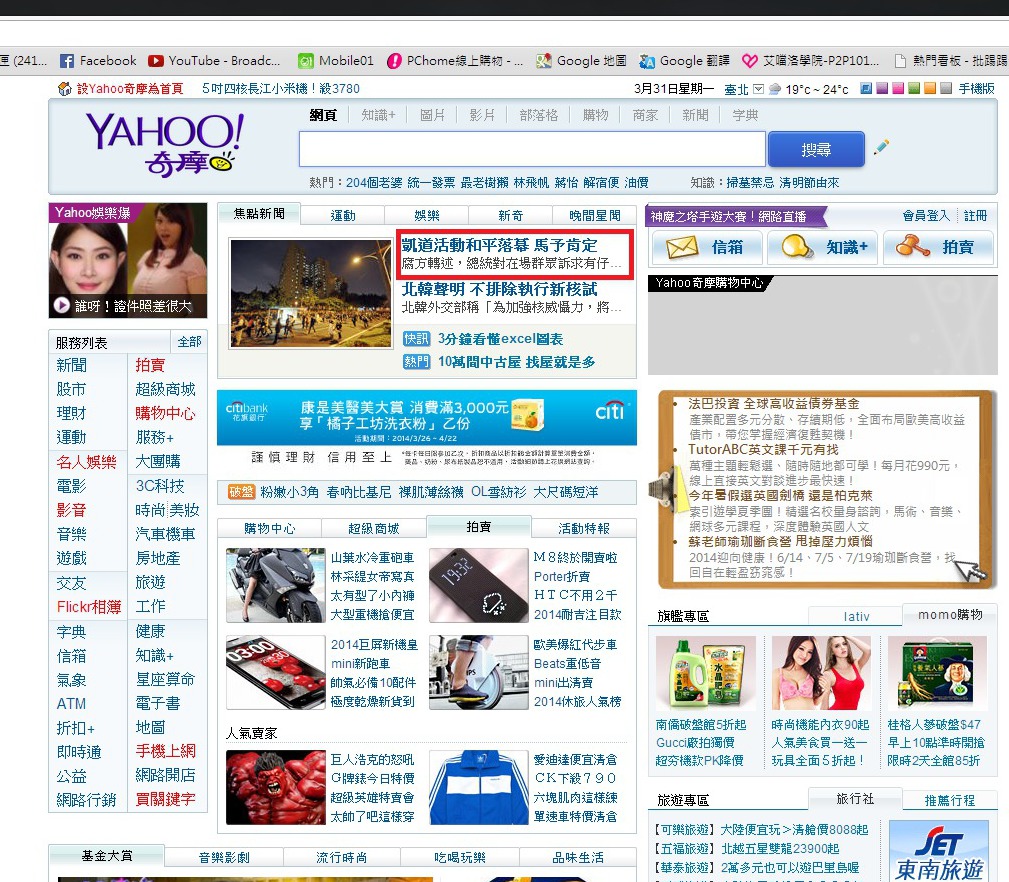Switch search to 購物 tab
This screenshot has width=1009, height=882.
595,115
